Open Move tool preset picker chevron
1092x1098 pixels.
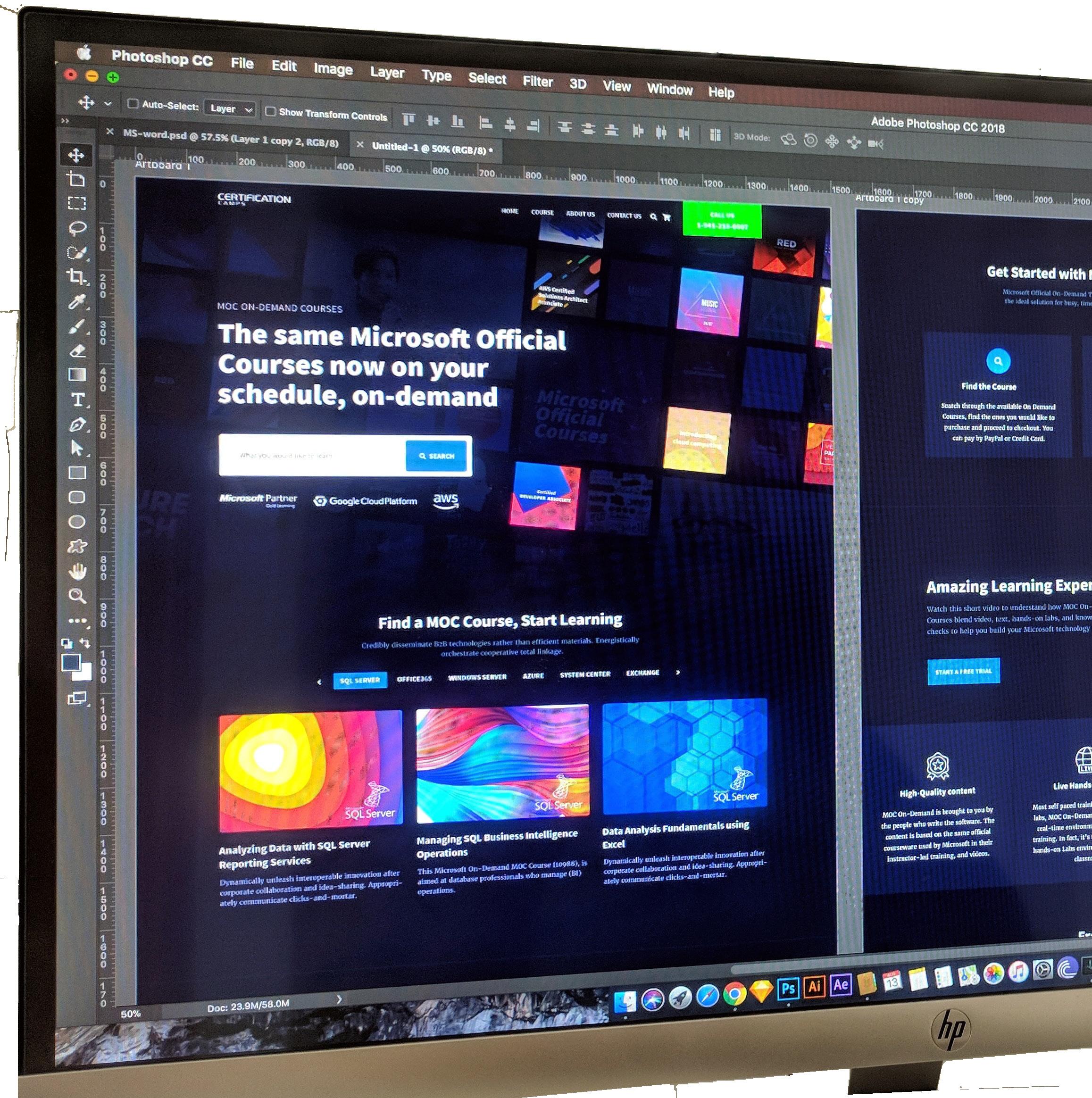click(108, 103)
